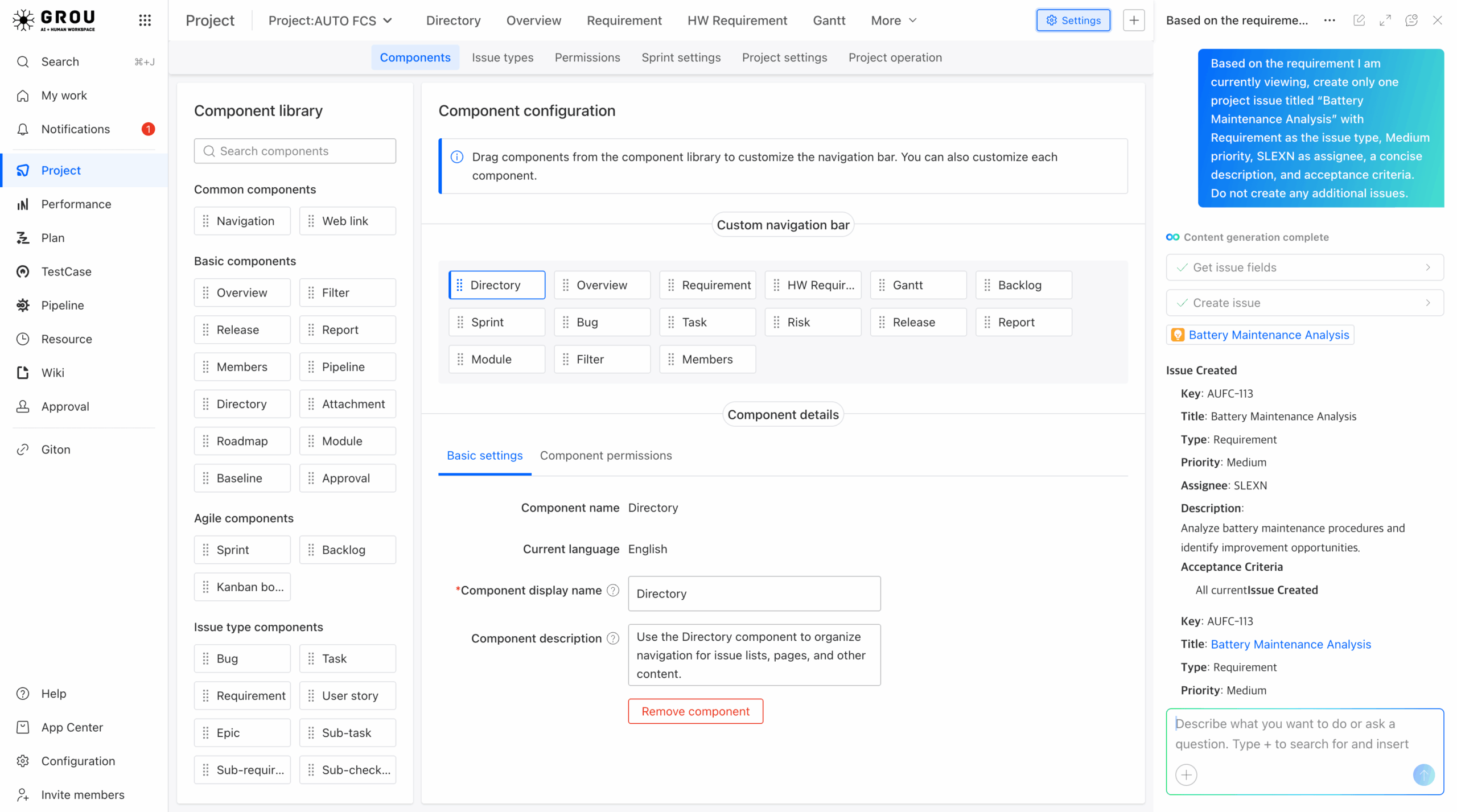Open Project in the left sidebar
The height and width of the screenshot is (812, 1457).
(x=85, y=170)
